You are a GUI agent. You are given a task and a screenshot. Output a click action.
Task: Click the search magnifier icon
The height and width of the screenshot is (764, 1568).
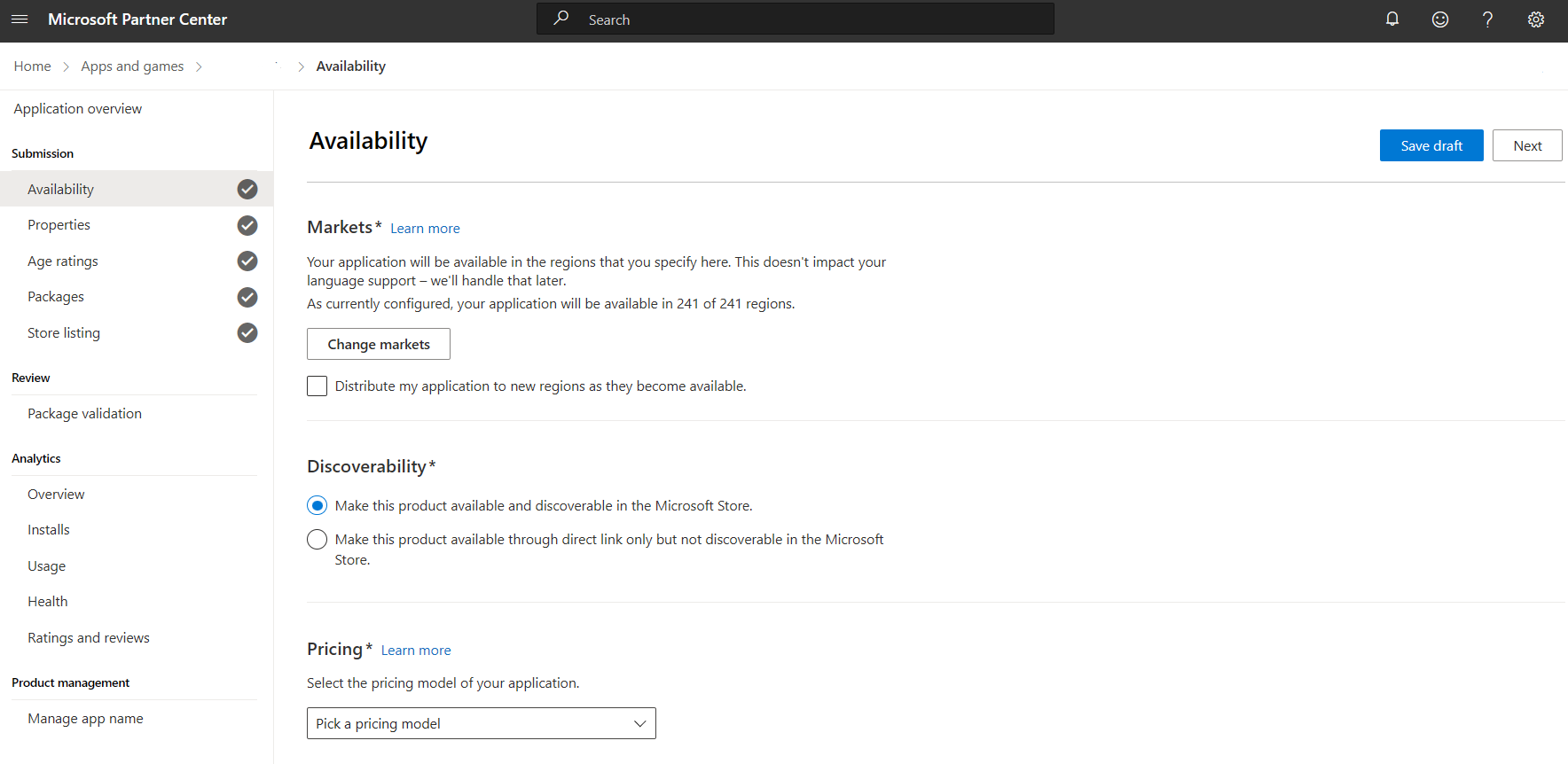pyautogui.click(x=561, y=19)
